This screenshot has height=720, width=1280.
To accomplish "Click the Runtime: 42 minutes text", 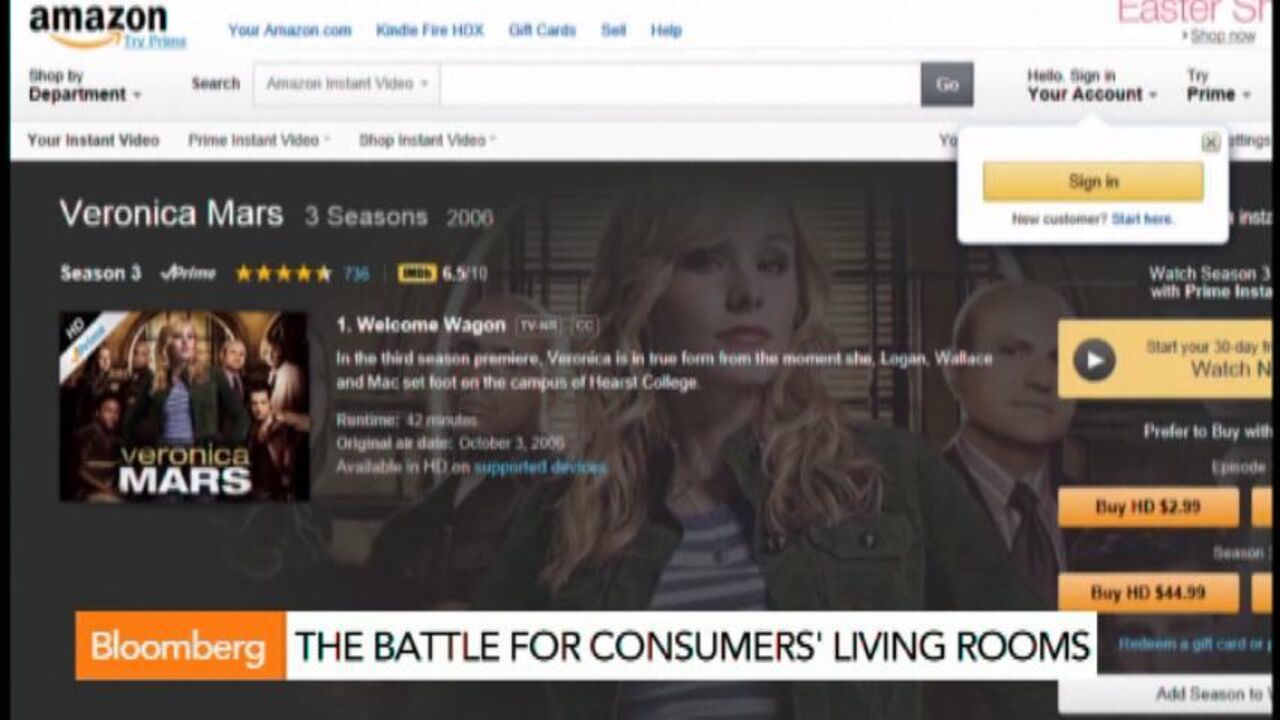I will coord(406,420).
